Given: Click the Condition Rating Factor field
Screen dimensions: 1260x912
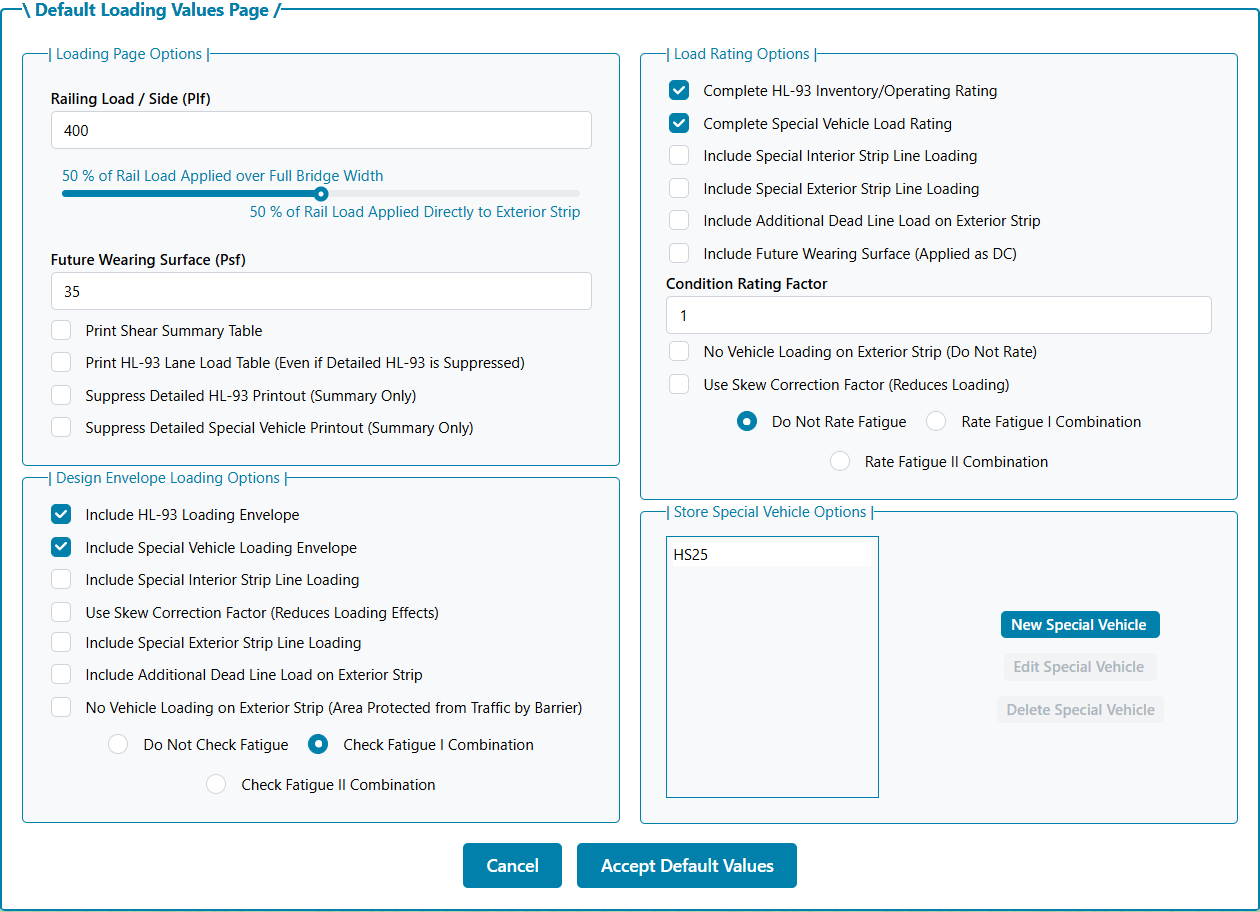Looking at the screenshot, I should click(938, 316).
